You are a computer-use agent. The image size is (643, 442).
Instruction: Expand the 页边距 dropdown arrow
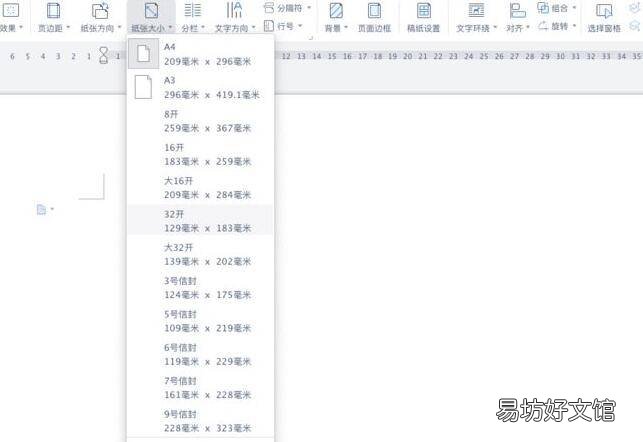coord(68,27)
